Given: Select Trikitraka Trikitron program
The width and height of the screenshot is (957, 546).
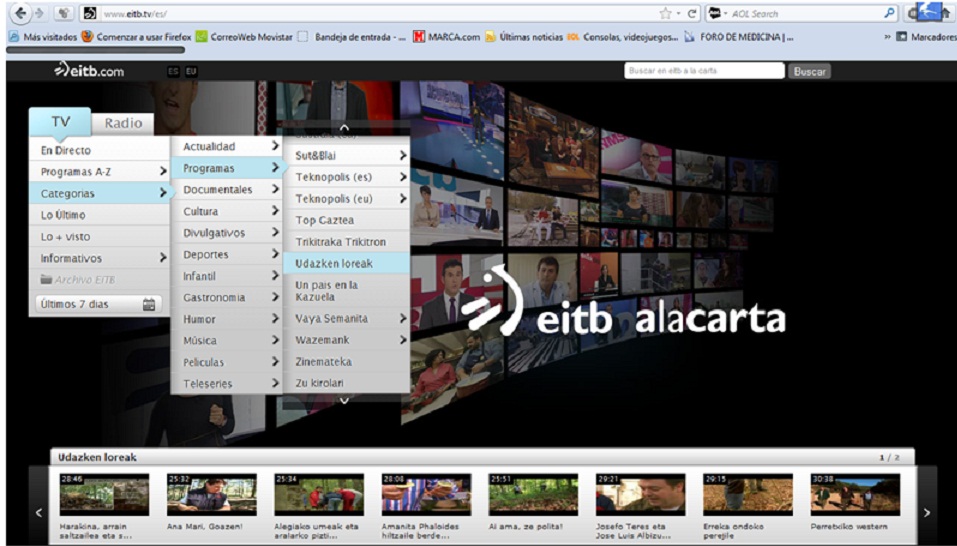Looking at the screenshot, I should click(x=347, y=242).
